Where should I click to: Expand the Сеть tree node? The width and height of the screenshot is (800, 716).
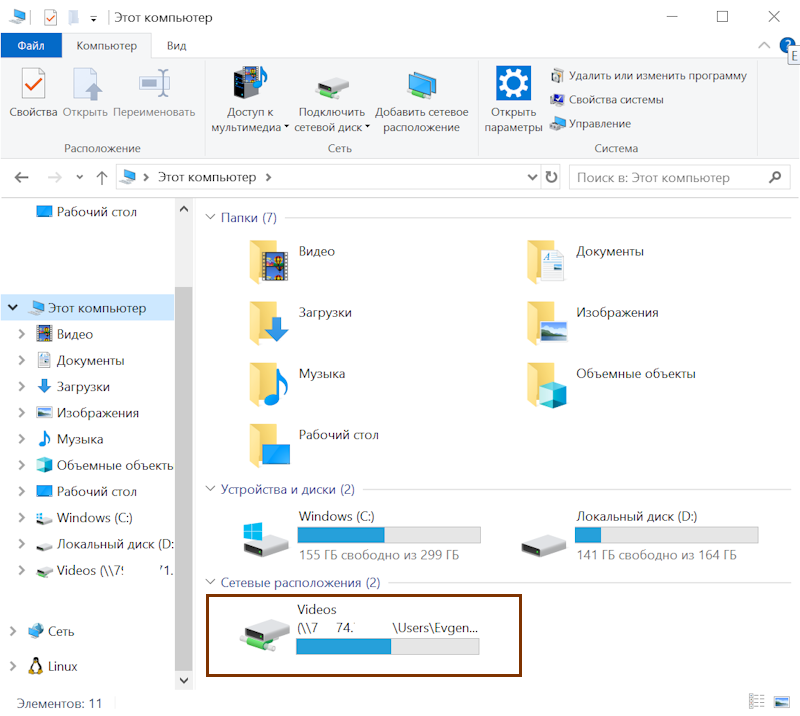[12, 631]
